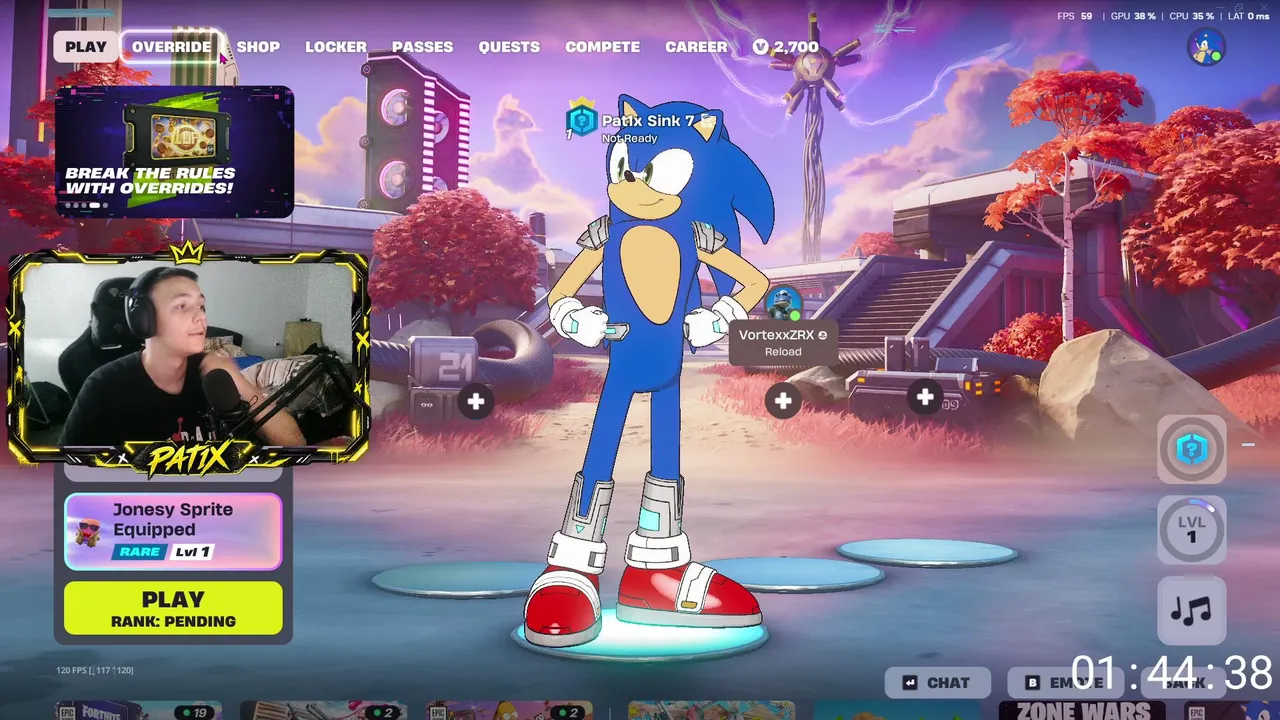The height and width of the screenshot is (720, 1280).
Task: View the QUESTS tab
Action: 509,47
